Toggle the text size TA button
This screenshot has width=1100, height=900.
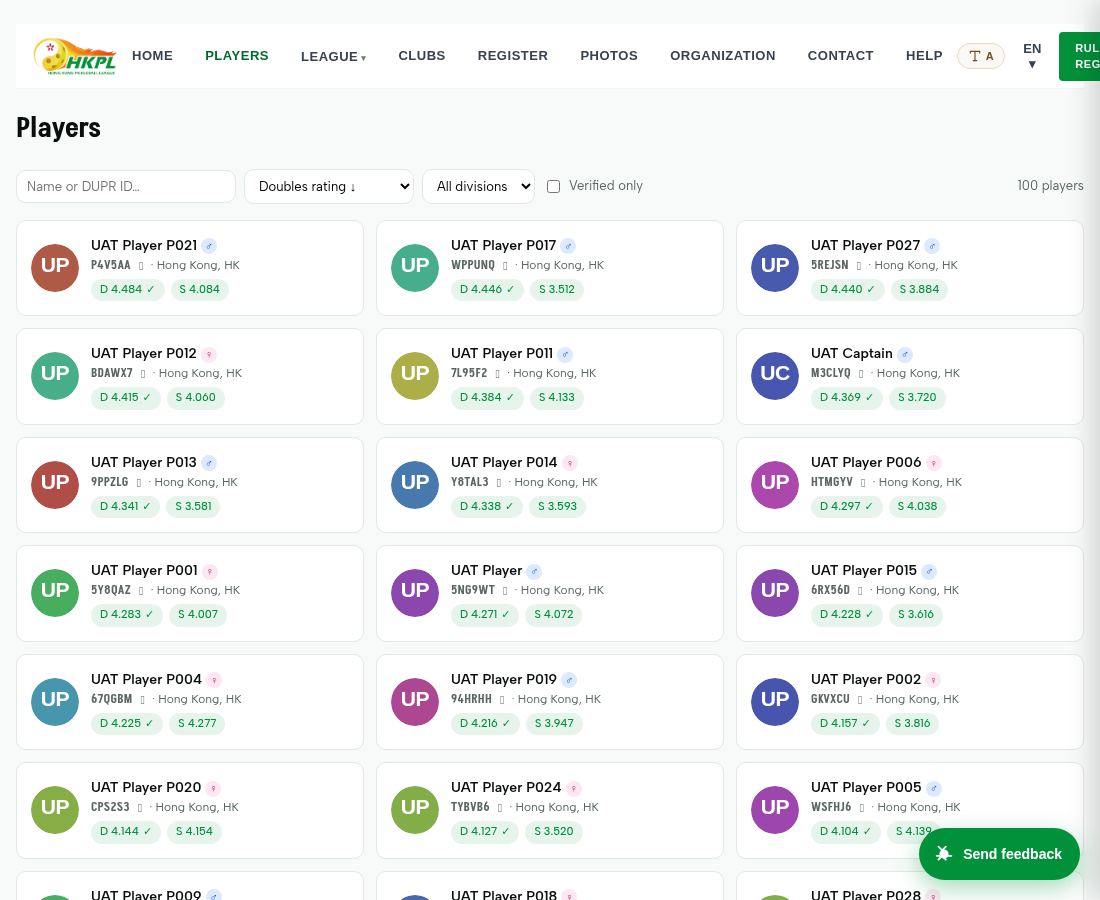click(981, 56)
